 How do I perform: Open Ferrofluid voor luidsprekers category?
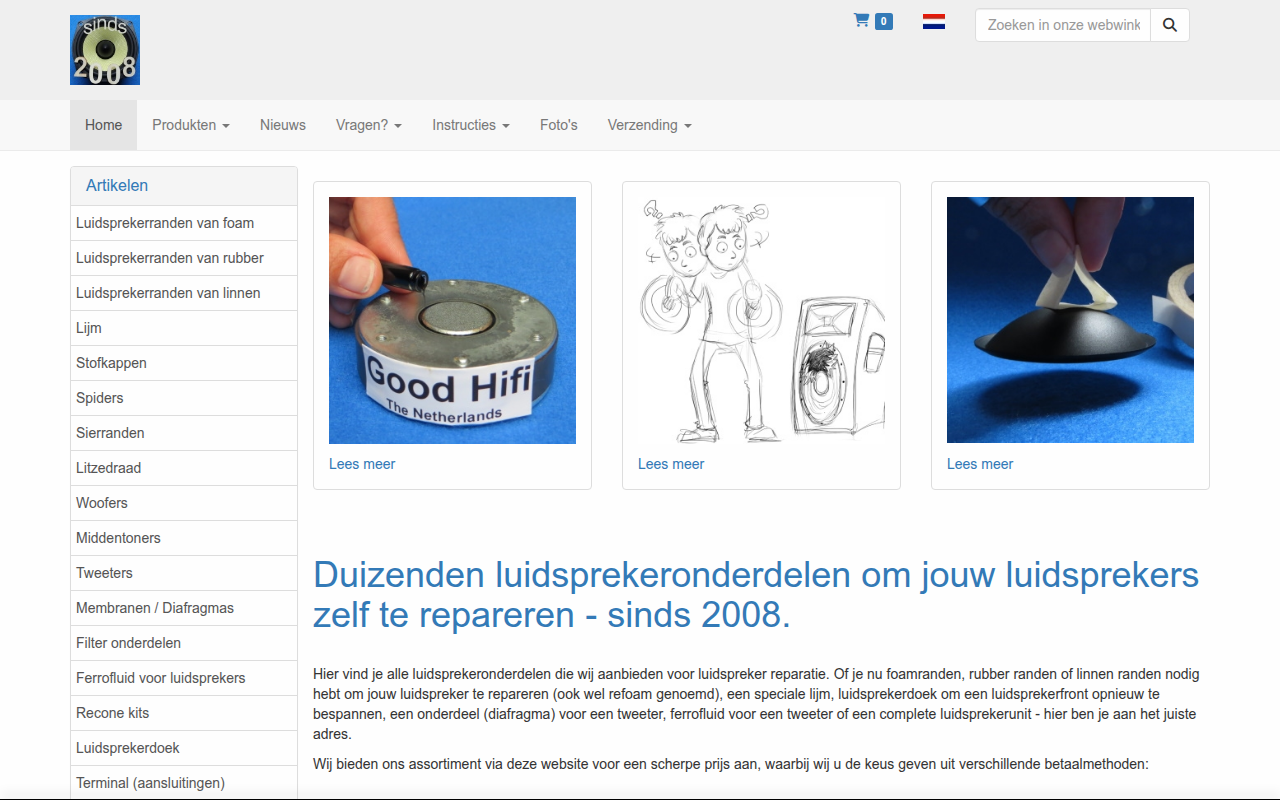pyautogui.click(x=184, y=678)
